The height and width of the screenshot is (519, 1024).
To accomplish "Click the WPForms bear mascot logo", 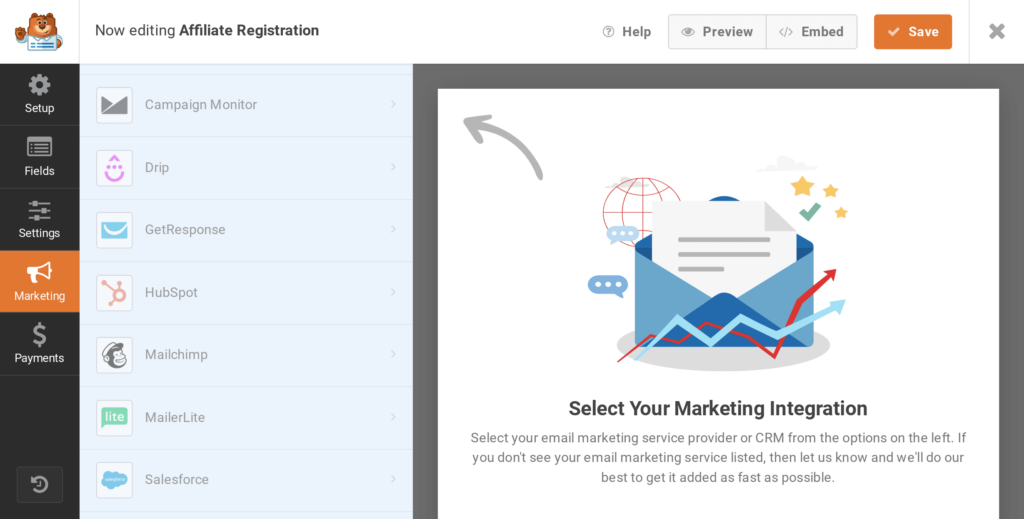I will pyautogui.click(x=39, y=31).
